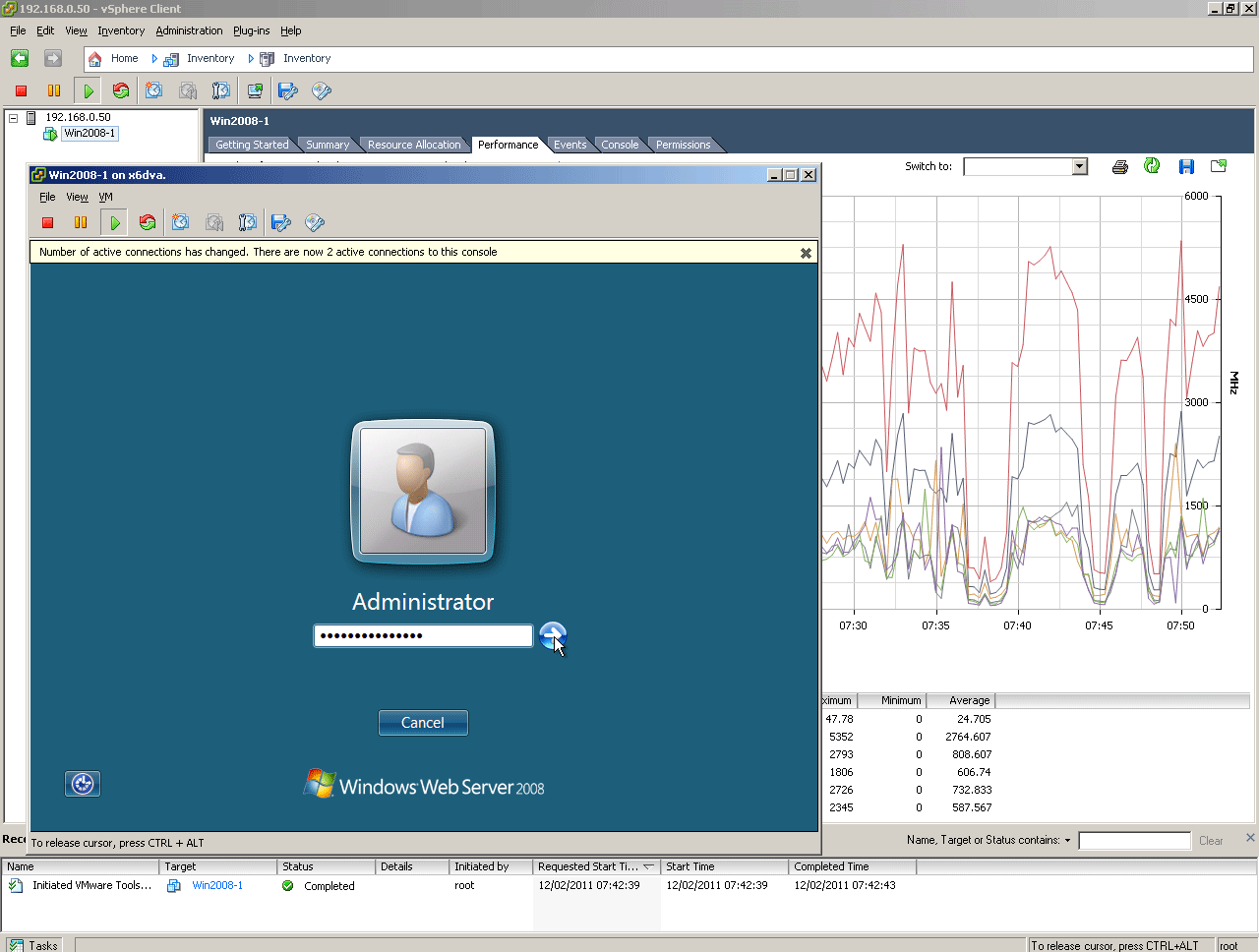Image resolution: width=1259 pixels, height=952 pixels.
Task: Open Snapshot Manager in console window toolbar
Action: [248, 223]
